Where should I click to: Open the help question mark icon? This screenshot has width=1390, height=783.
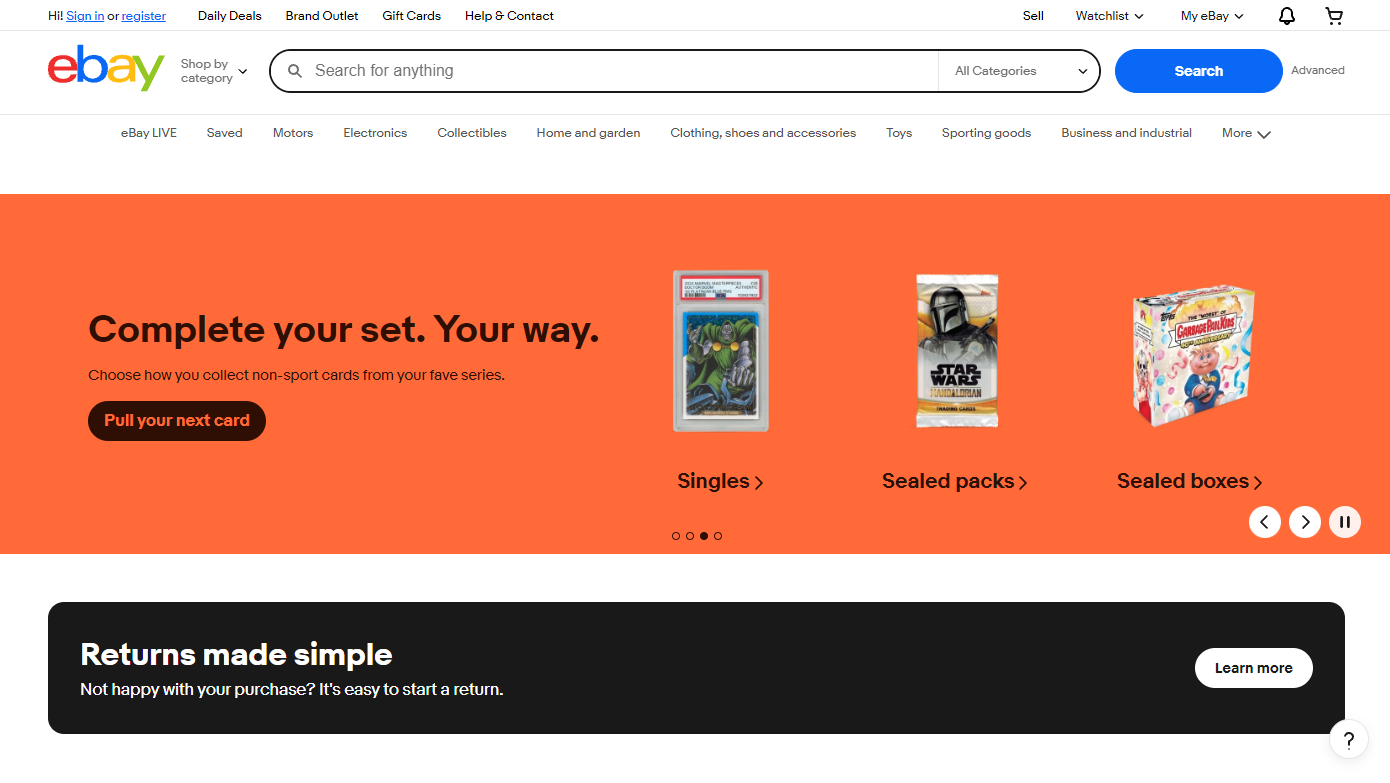pyautogui.click(x=1348, y=740)
